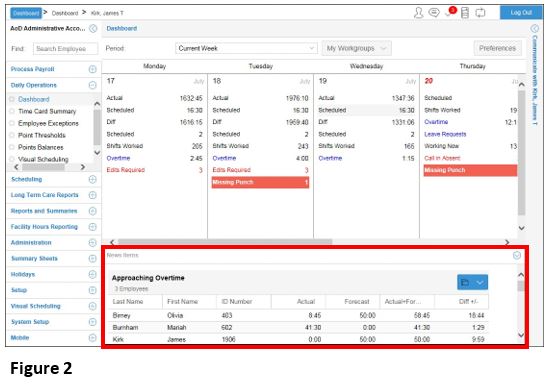Open Tuesday Missing Punch alert
The height and width of the screenshot is (384, 551).
tap(260, 182)
